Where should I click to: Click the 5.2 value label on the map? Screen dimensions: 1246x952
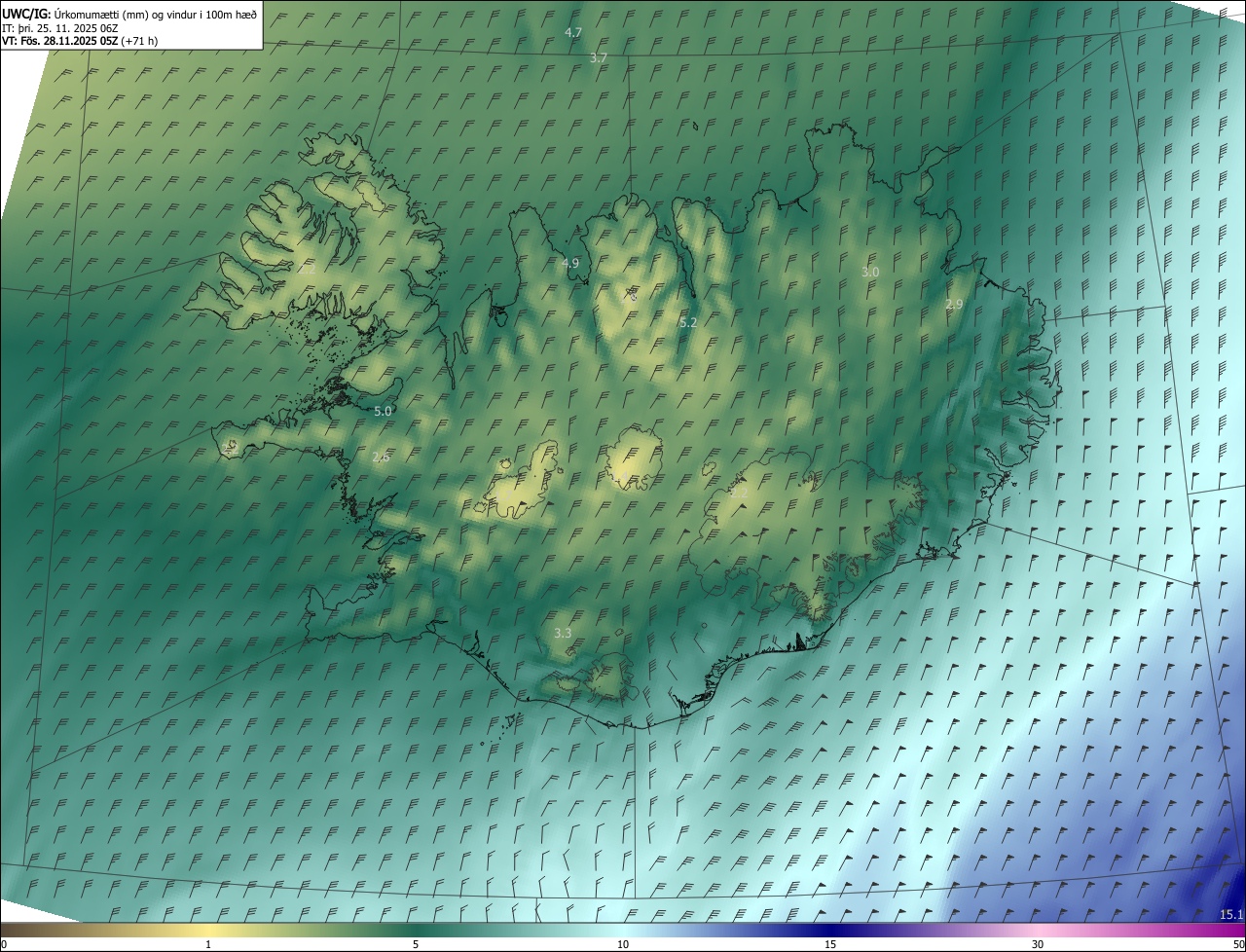click(x=688, y=322)
